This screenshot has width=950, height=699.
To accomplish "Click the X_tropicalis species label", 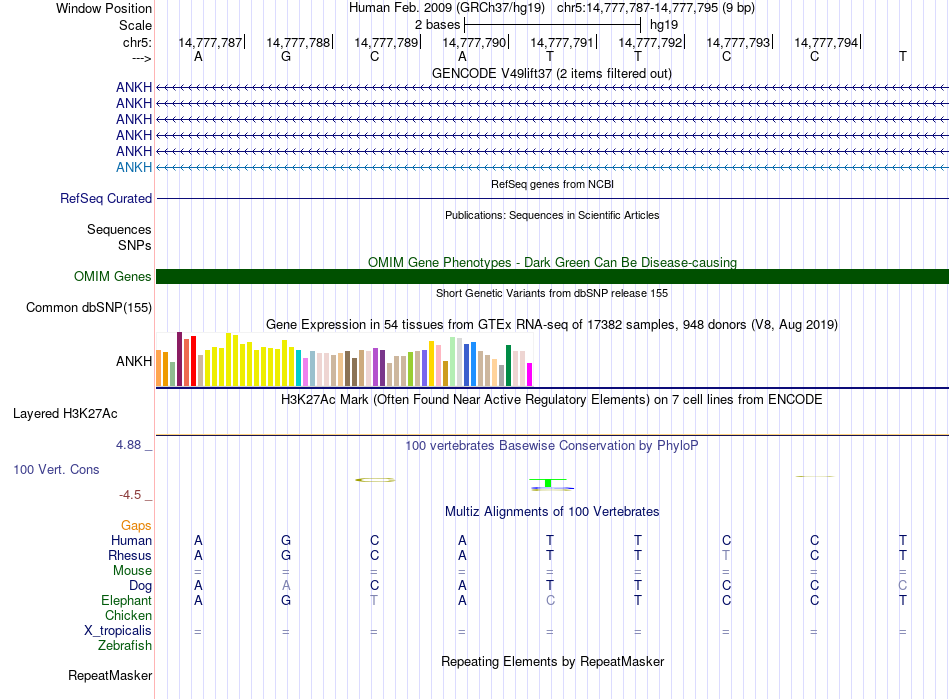I will [118, 631].
